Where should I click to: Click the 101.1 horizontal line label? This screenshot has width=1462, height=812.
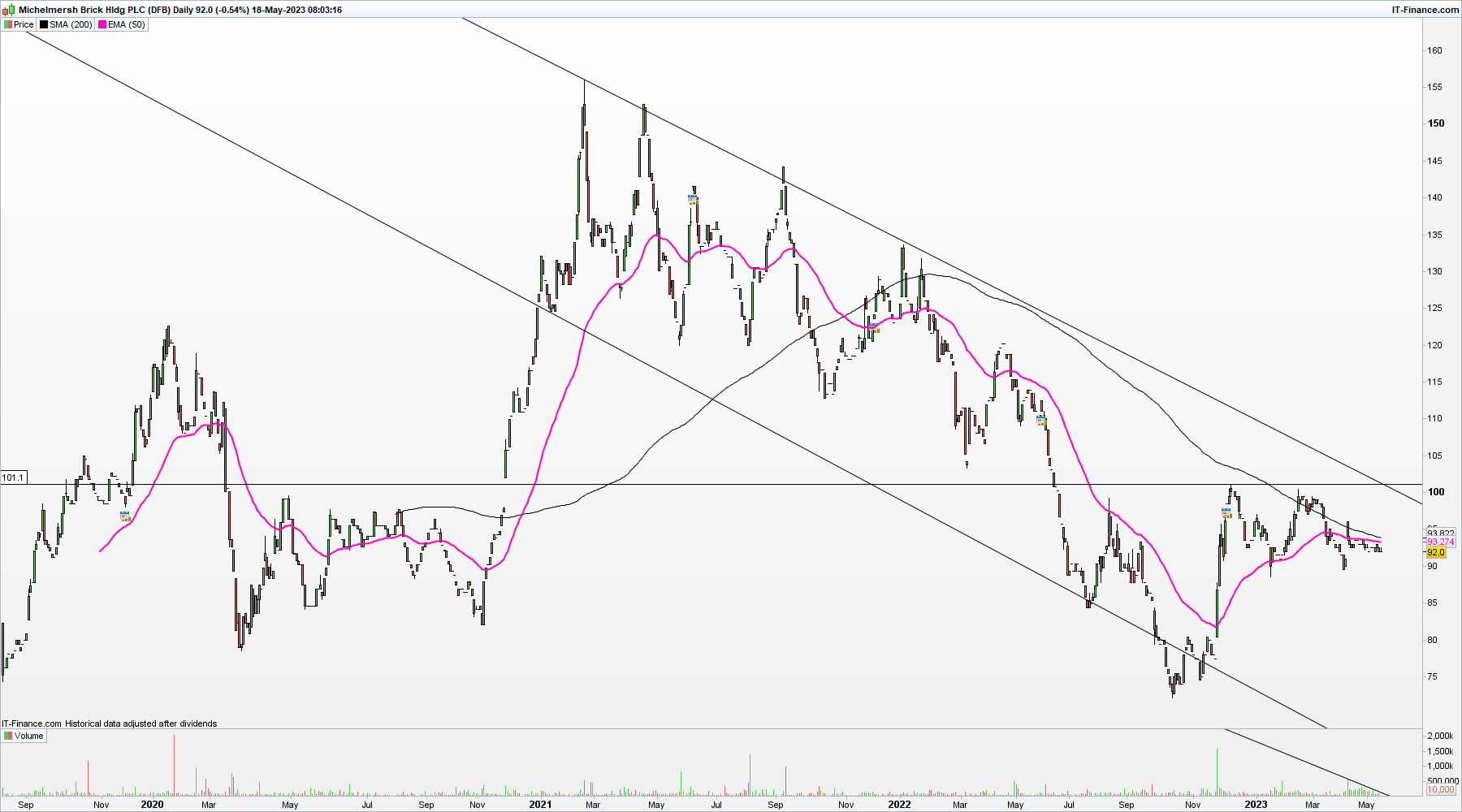[13, 477]
